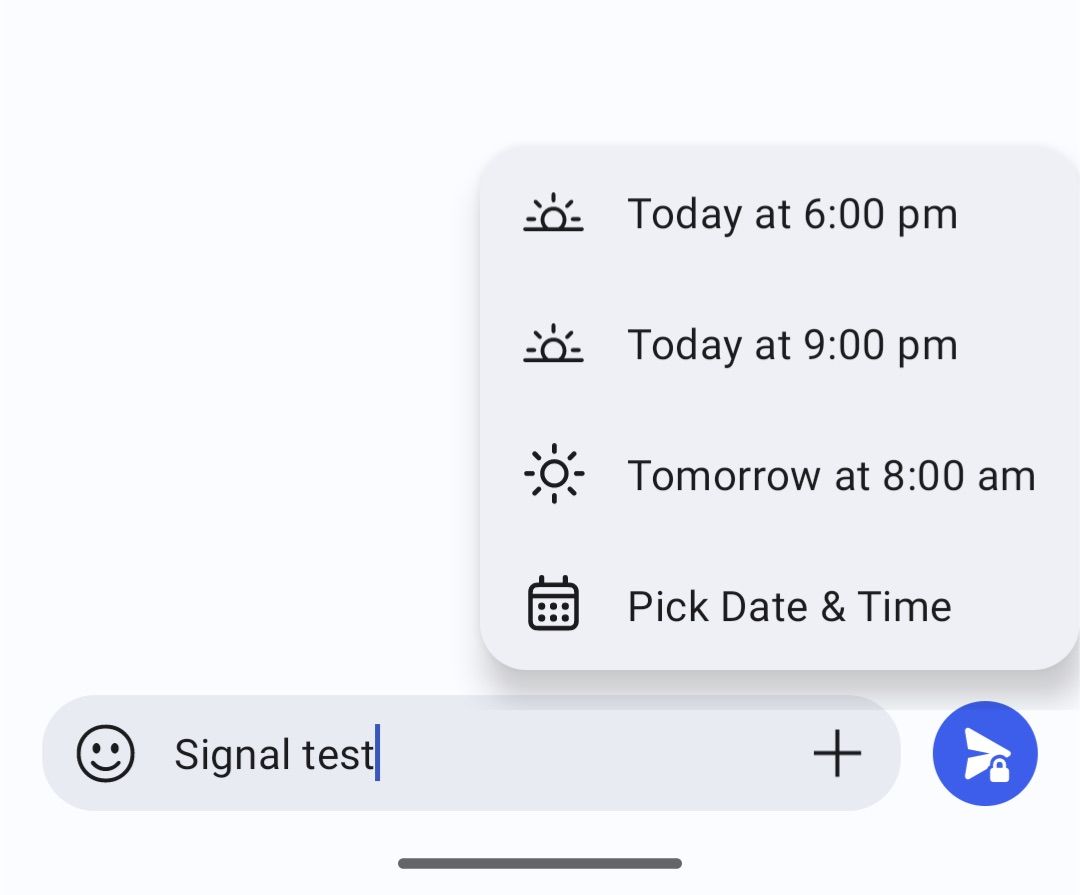Tap the send arrow to deliver the message
This screenshot has width=1080, height=895.
click(985, 753)
